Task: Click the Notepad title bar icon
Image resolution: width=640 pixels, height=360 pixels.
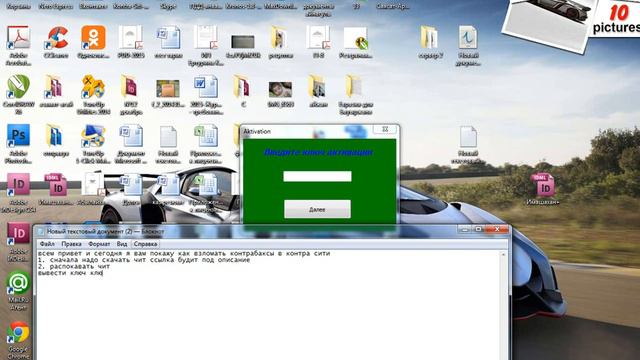Action: [x=40, y=231]
